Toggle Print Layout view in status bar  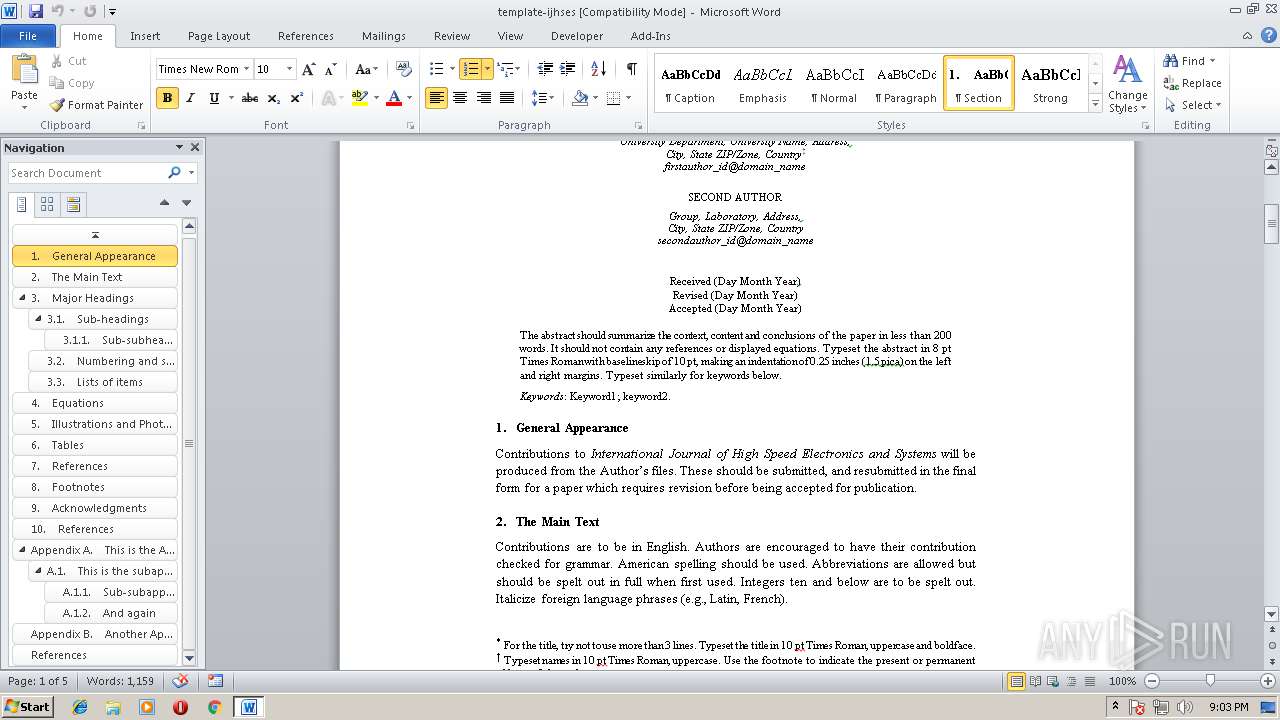1017,681
